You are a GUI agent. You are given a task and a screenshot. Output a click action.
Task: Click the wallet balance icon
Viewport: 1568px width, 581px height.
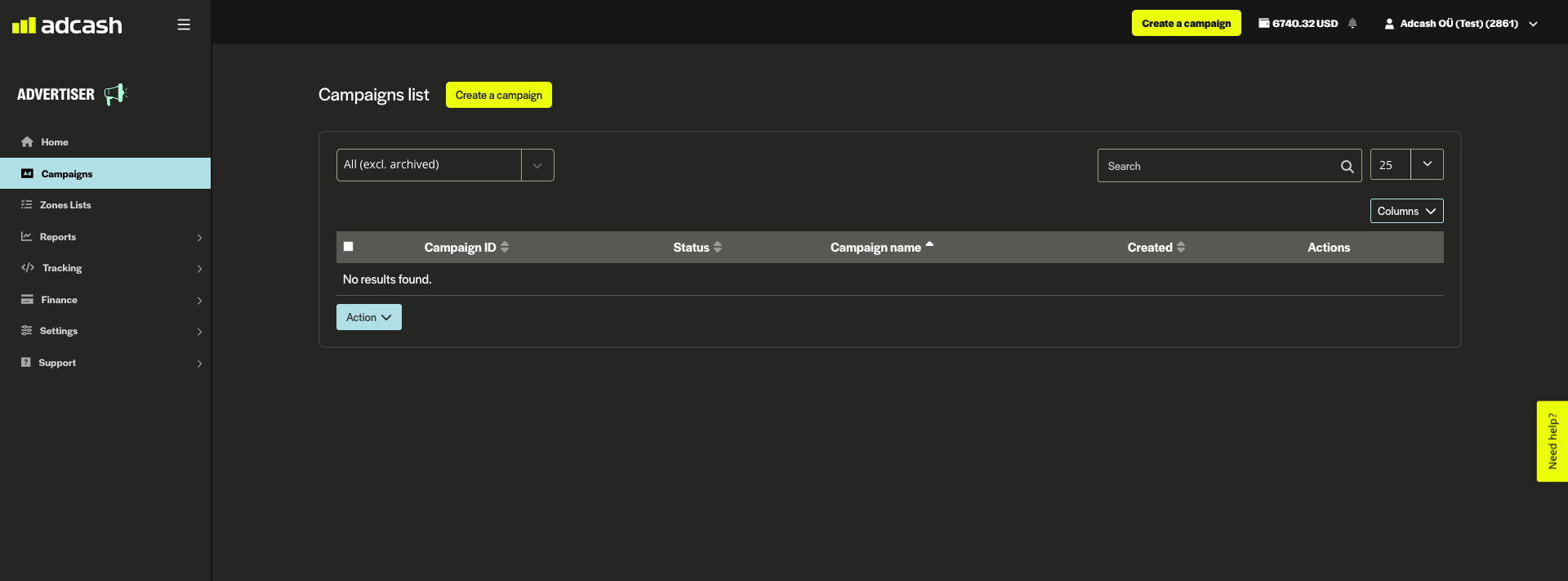click(1263, 24)
